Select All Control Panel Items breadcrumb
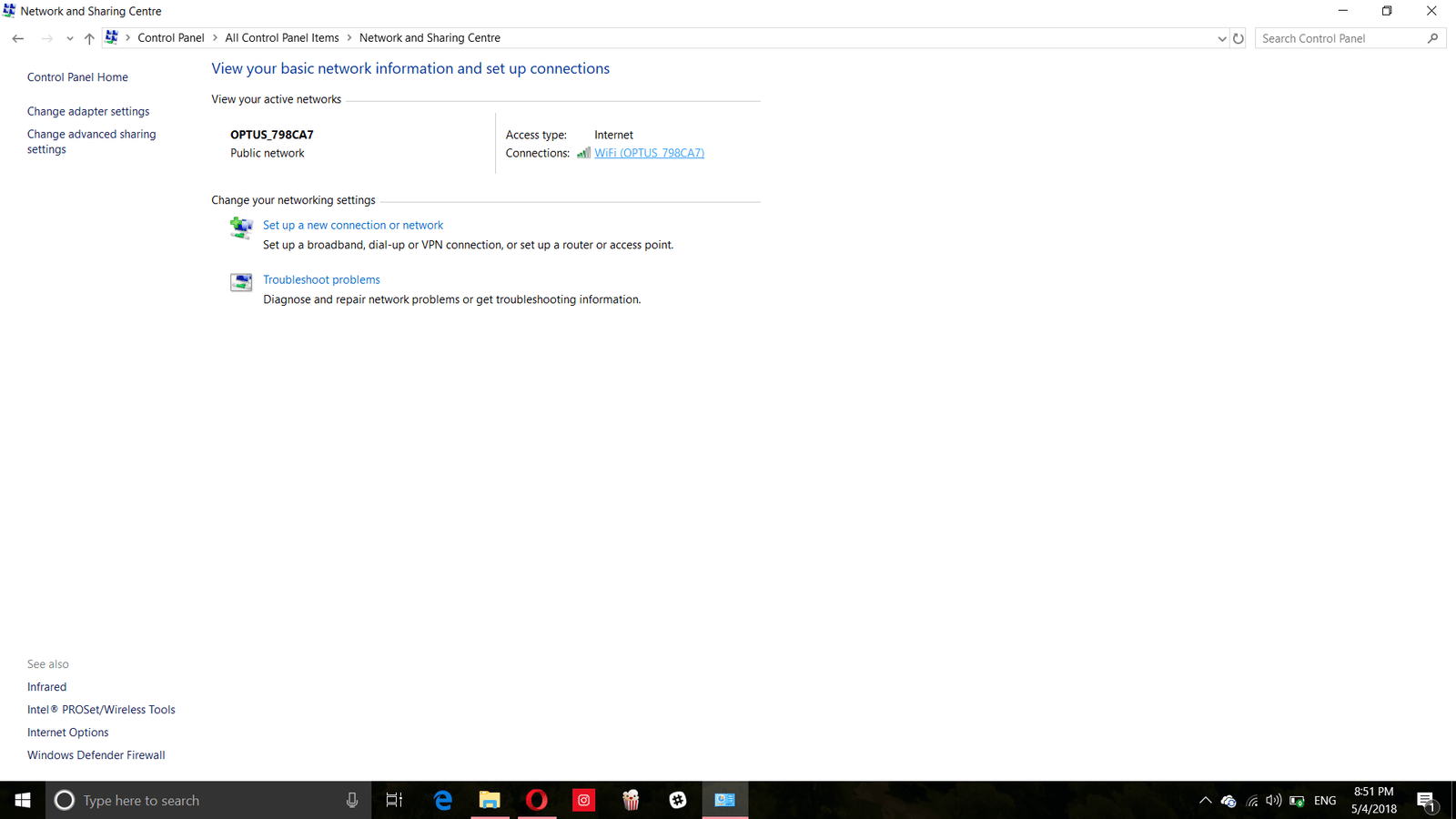 coord(282,38)
